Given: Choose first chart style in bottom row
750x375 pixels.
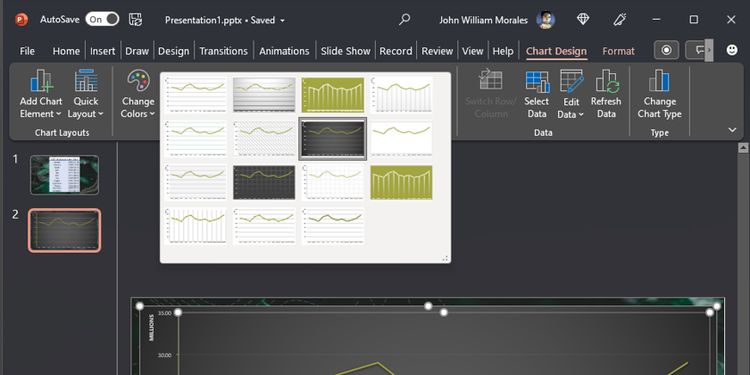Looking at the screenshot, I should pyautogui.click(x=196, y=226).
